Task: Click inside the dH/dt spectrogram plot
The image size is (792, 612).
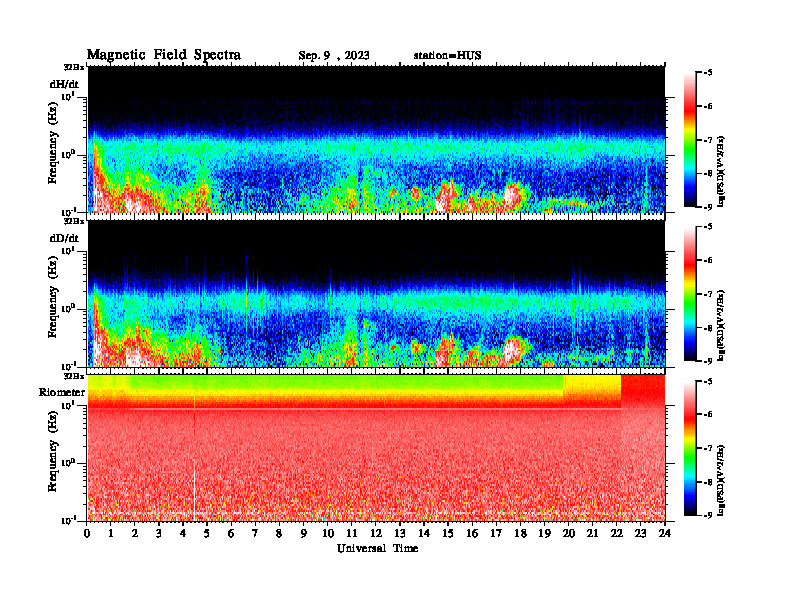Action: click(376, 139)
